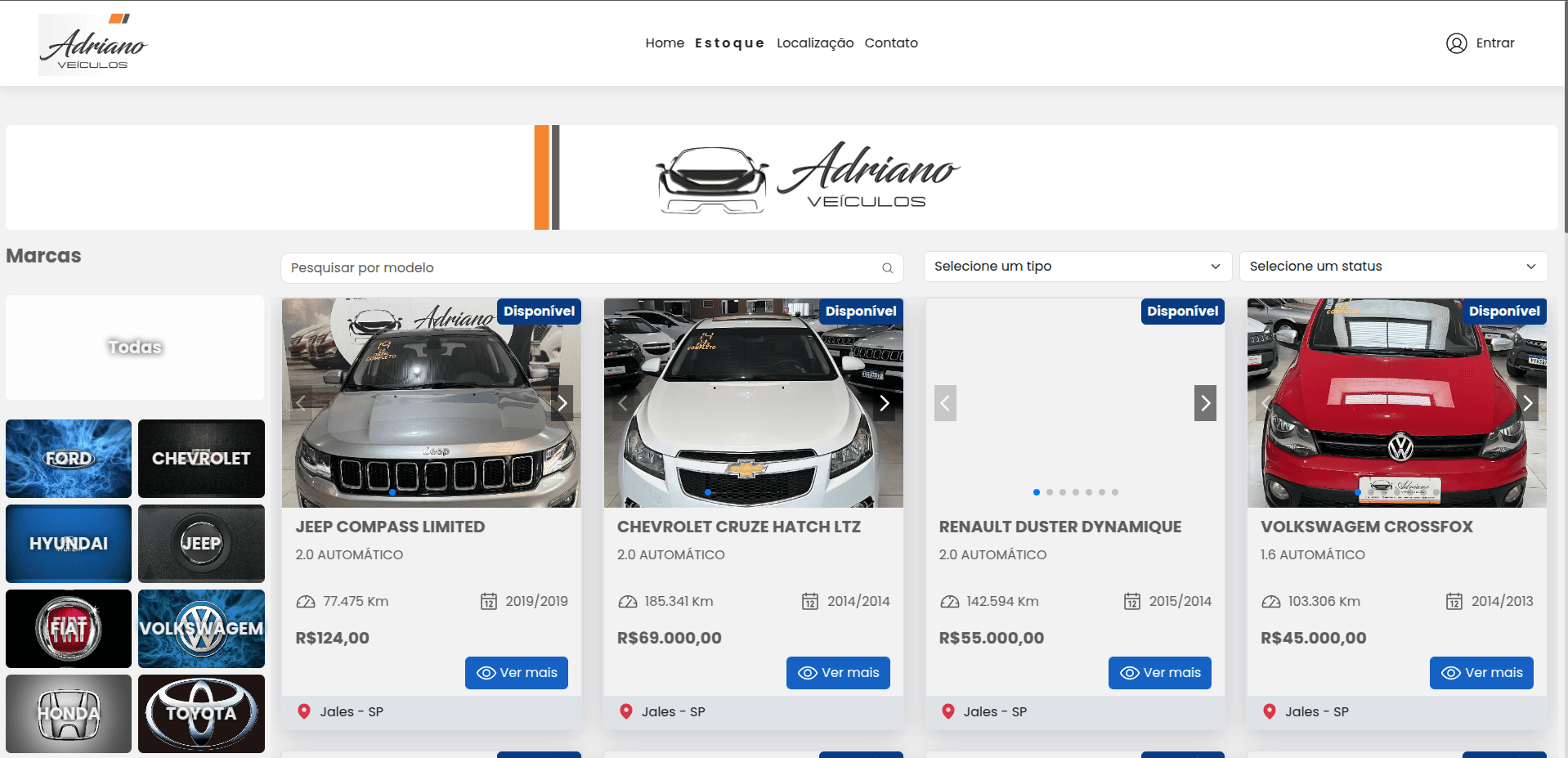Click Disponível badge on Renault Duster
1568x758 pixels.
tap(1183, 312)
